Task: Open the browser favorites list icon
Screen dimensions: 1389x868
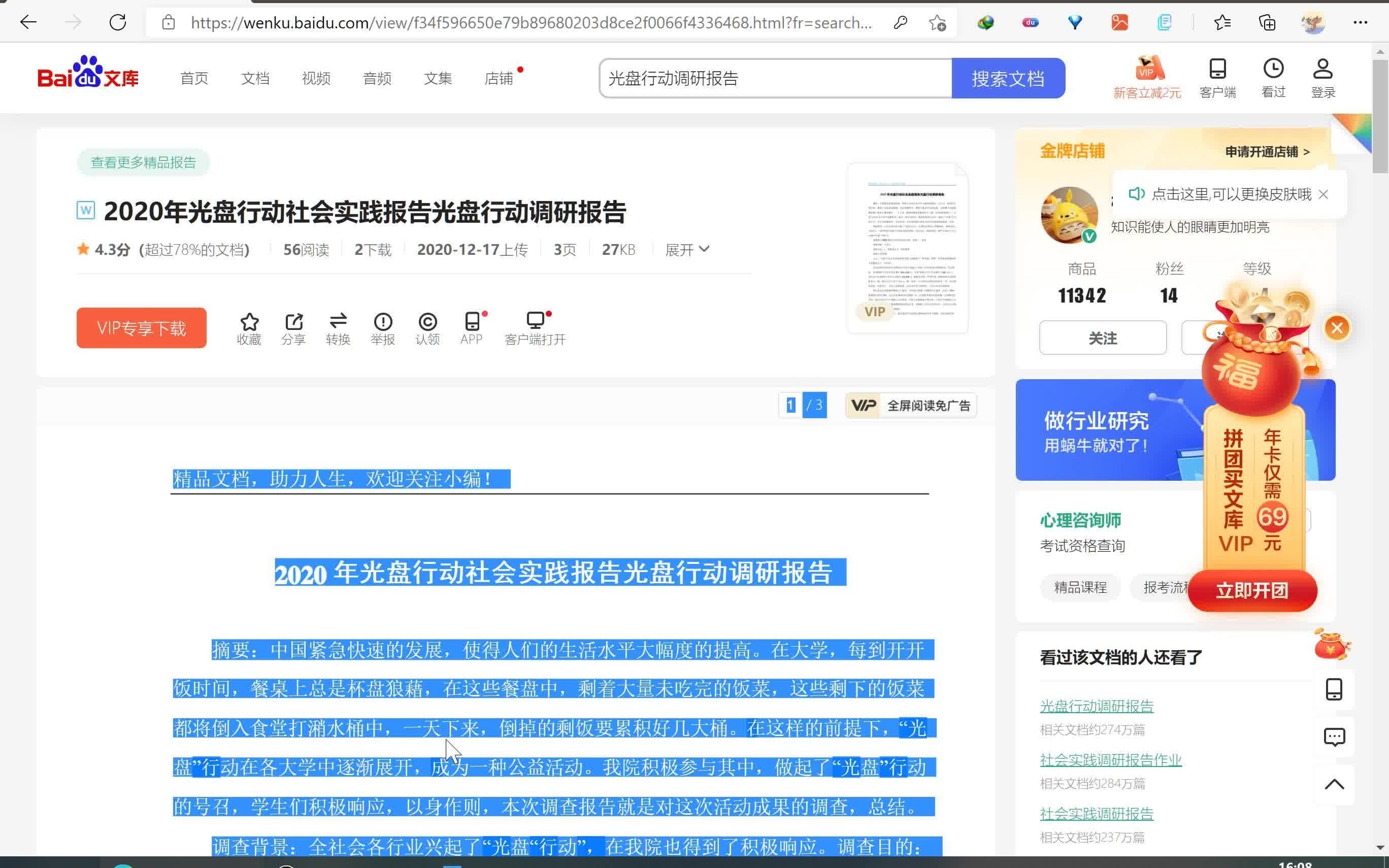Action: (1222, 22)
